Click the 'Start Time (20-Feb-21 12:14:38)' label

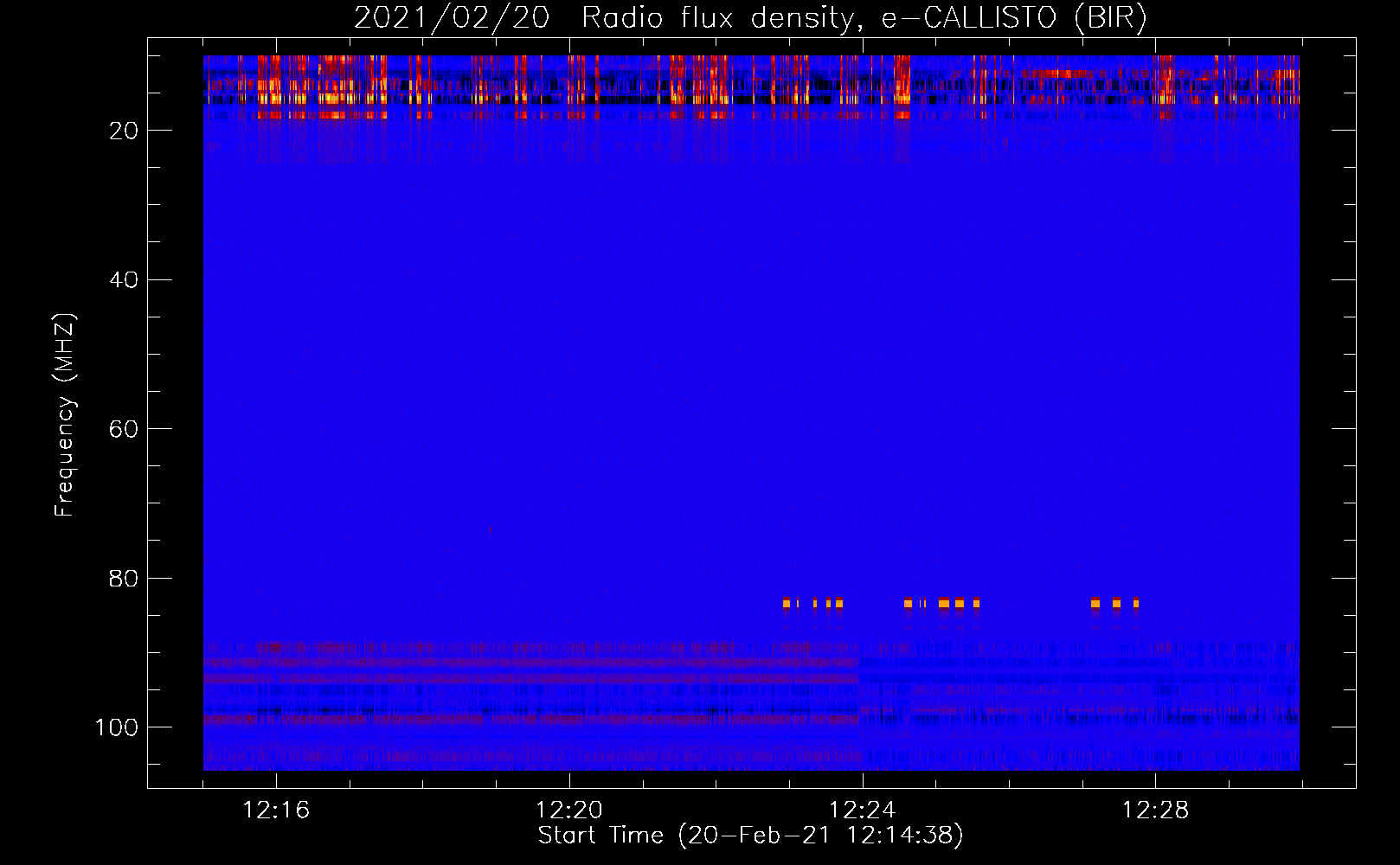(x=751, y=836)
